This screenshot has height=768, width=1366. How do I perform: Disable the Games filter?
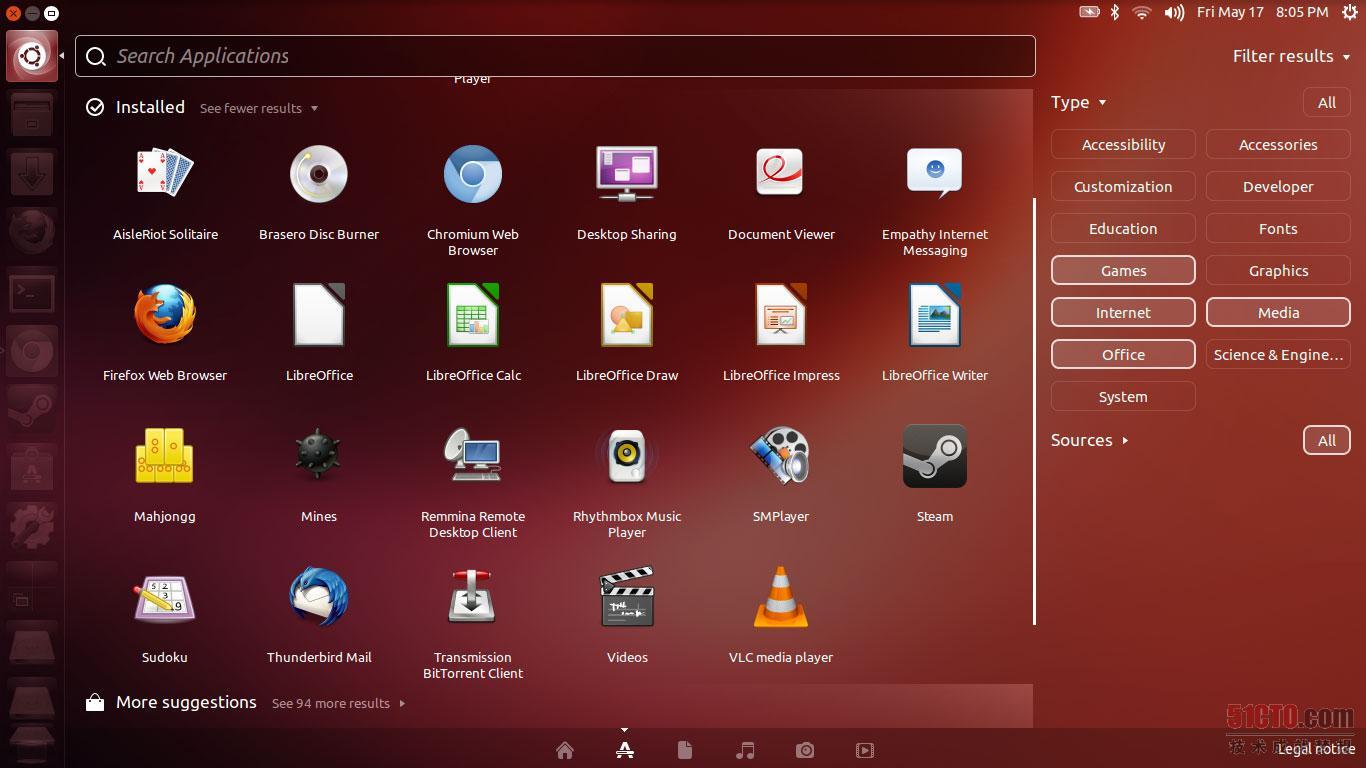1123,271
